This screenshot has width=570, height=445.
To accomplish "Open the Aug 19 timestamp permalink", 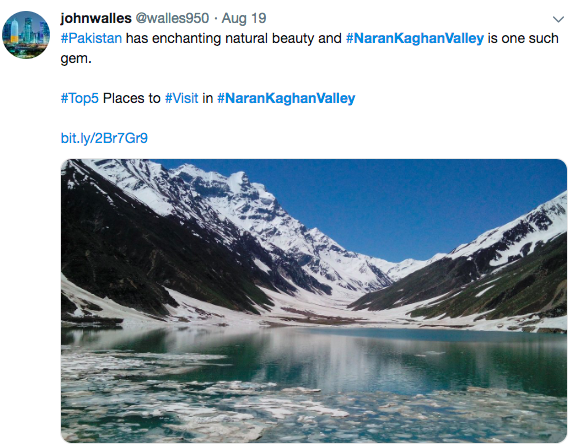I will 244,18.
